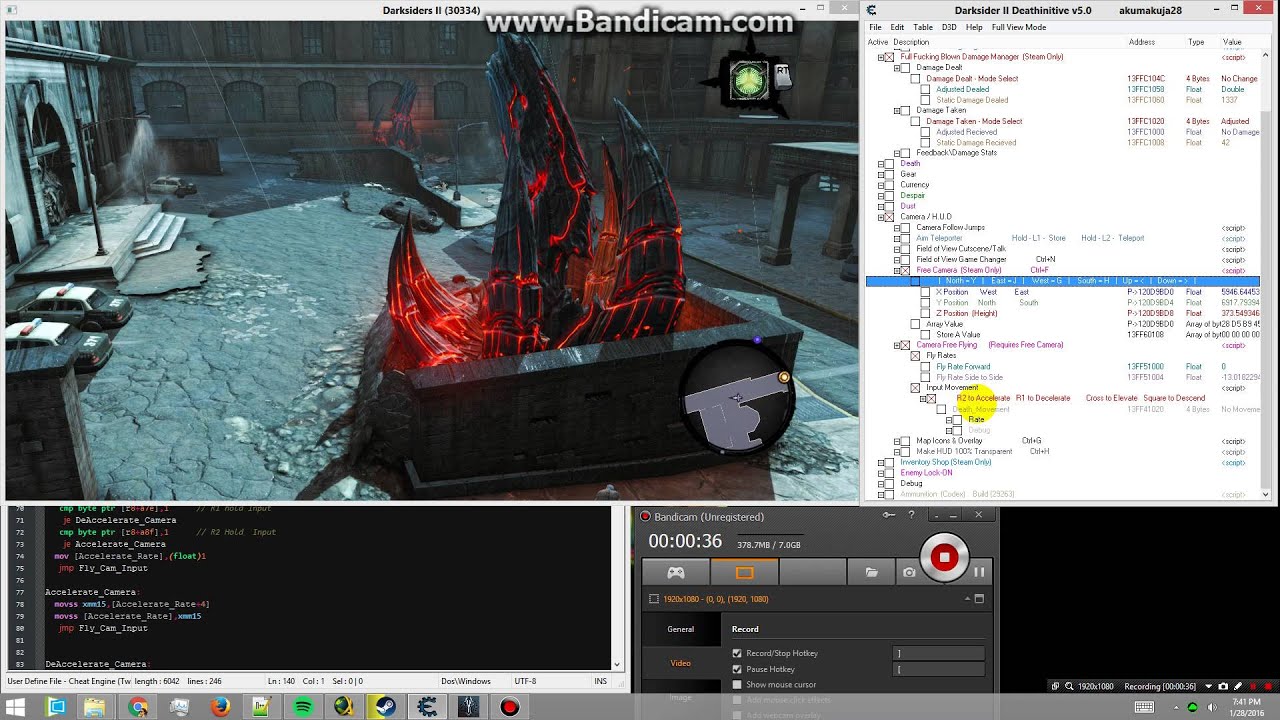Screen dimensions: 1280x720
Task: Open the D3D menu
Action: (949, 27)
